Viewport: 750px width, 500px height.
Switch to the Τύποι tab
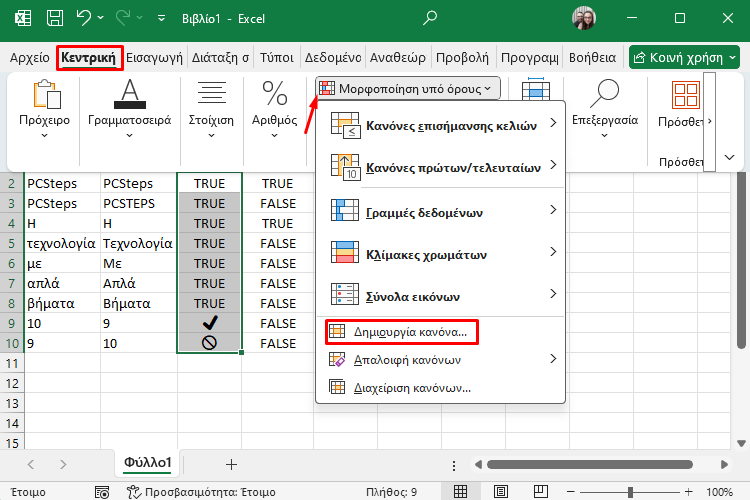click(276, 58)
